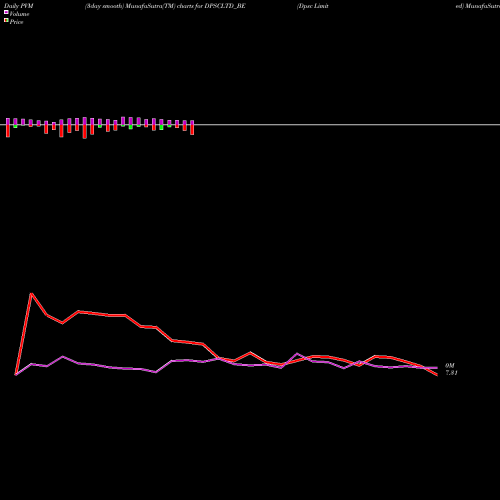Click the Volume legend color swatch
Screen dimensions: 500x500
click(x=6, y=13)
